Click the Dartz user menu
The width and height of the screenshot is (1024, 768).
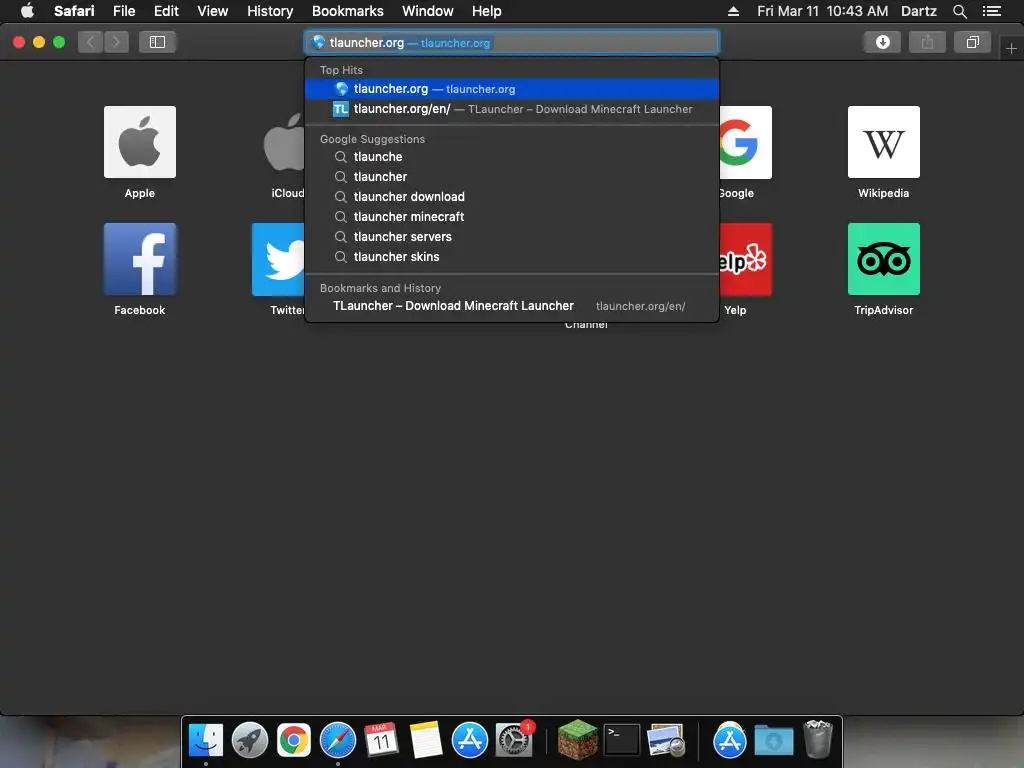[x=918, y=11]
